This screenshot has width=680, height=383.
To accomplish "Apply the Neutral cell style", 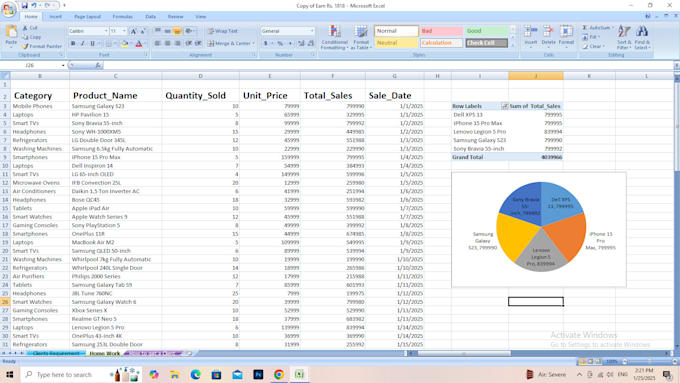I will point(396,43).
